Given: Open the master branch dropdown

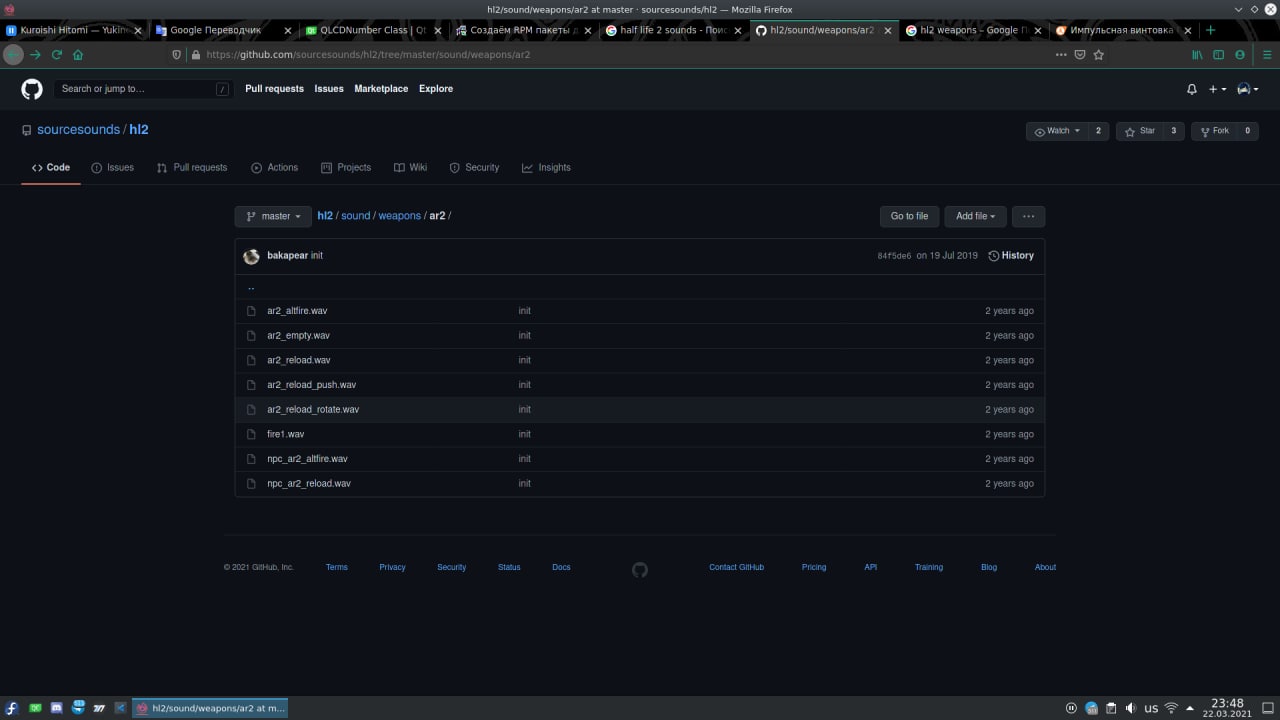Looking at the screenshot, I should (x=273, y=216).
